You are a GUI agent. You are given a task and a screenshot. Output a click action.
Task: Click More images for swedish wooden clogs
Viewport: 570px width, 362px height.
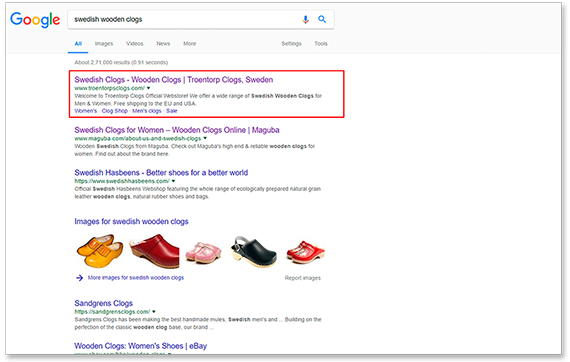coord(136,278)
